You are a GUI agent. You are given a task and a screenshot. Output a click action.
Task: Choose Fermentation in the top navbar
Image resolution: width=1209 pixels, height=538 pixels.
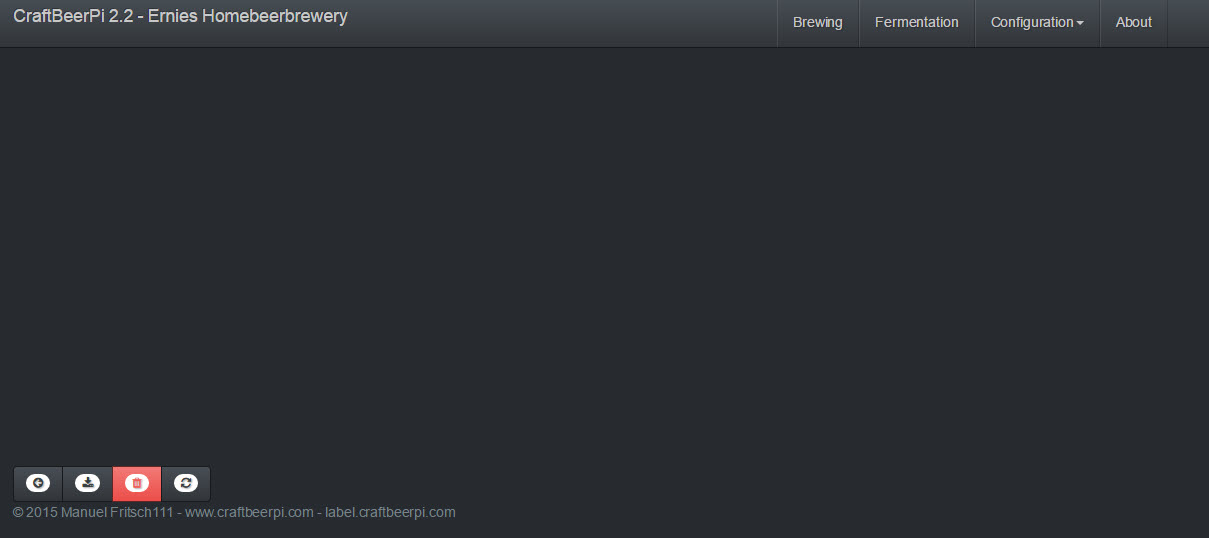tap(917, 23)
